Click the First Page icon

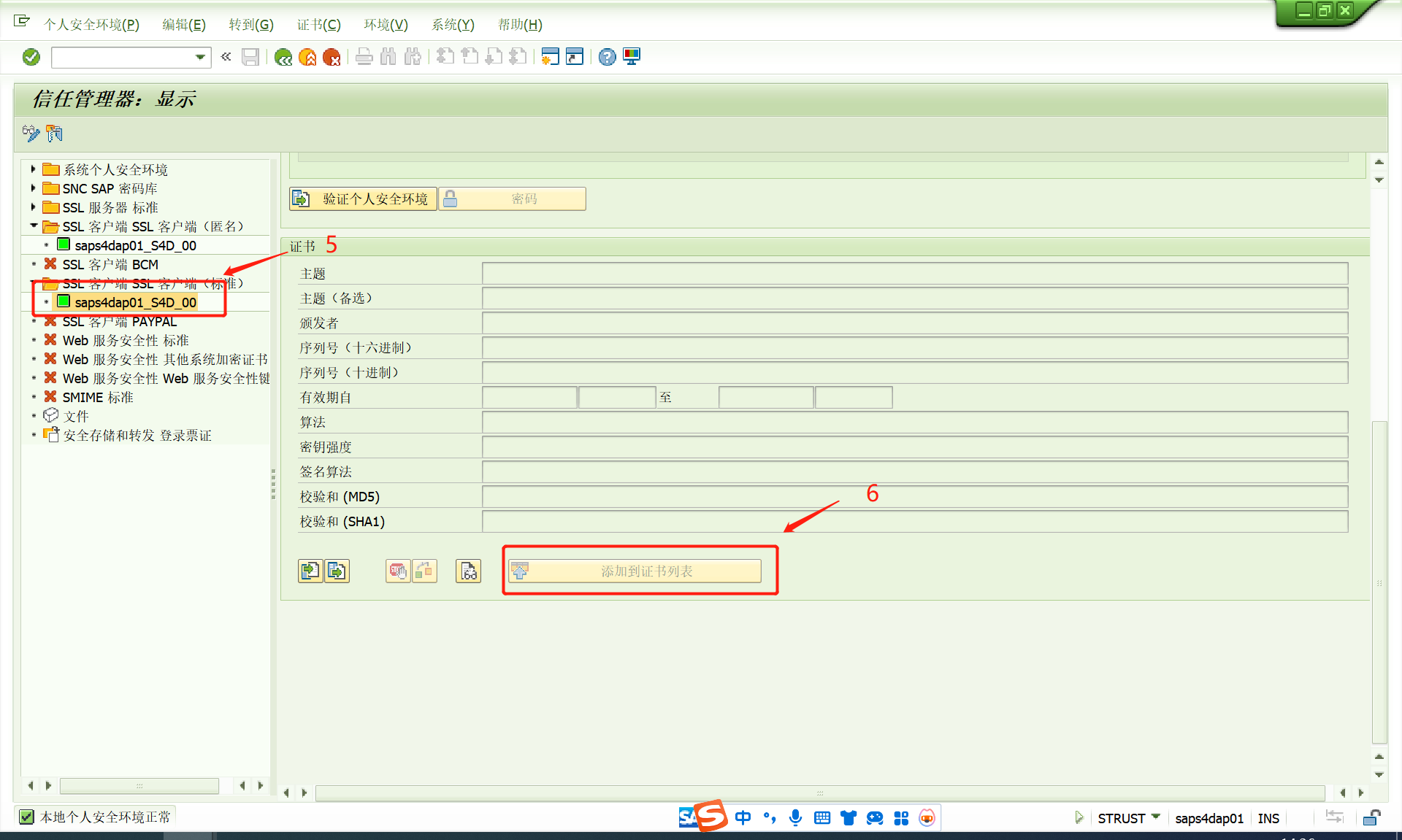[x=445, y=57]
